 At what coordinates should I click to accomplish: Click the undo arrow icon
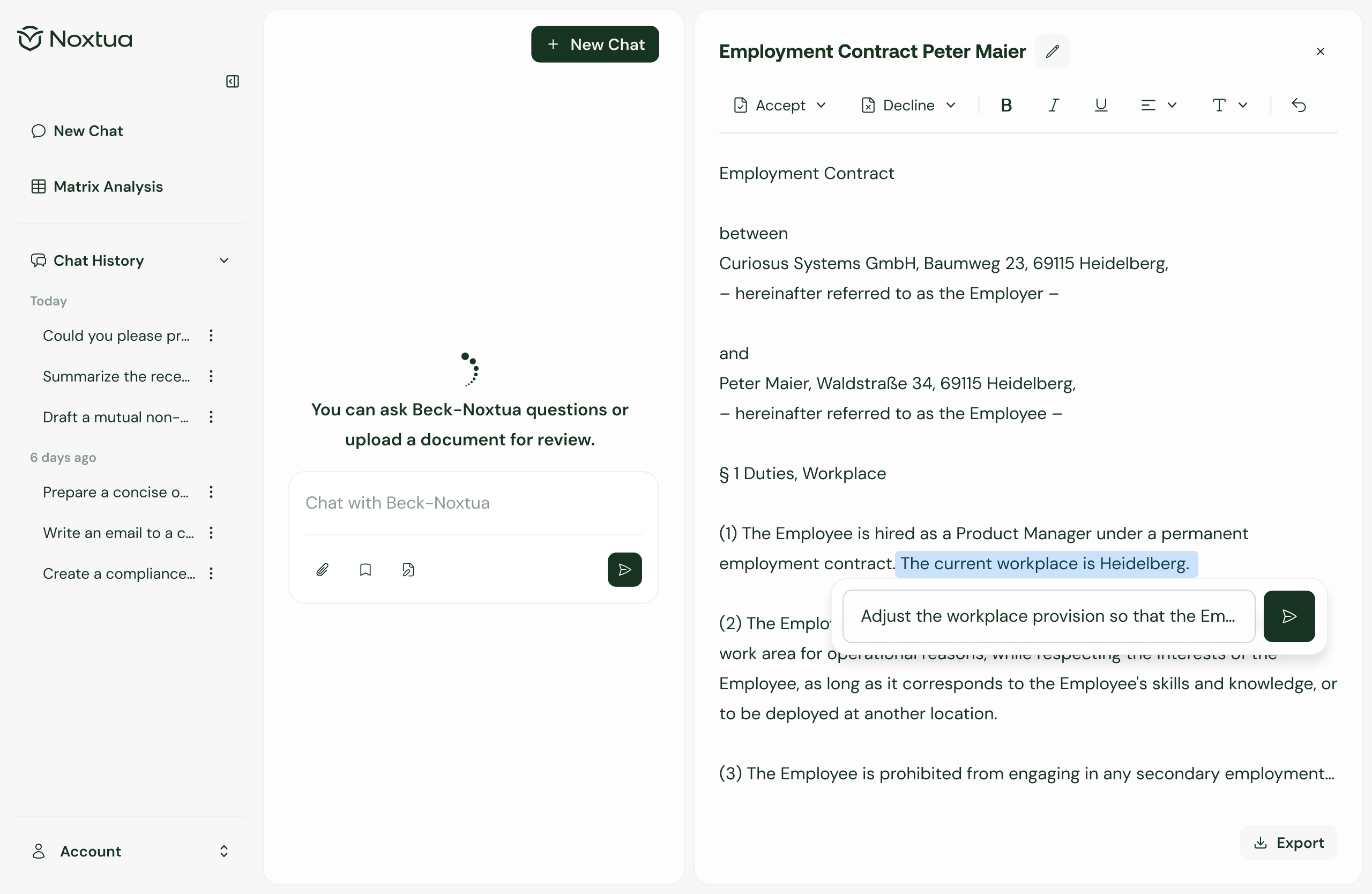(x=1298, y=105)
